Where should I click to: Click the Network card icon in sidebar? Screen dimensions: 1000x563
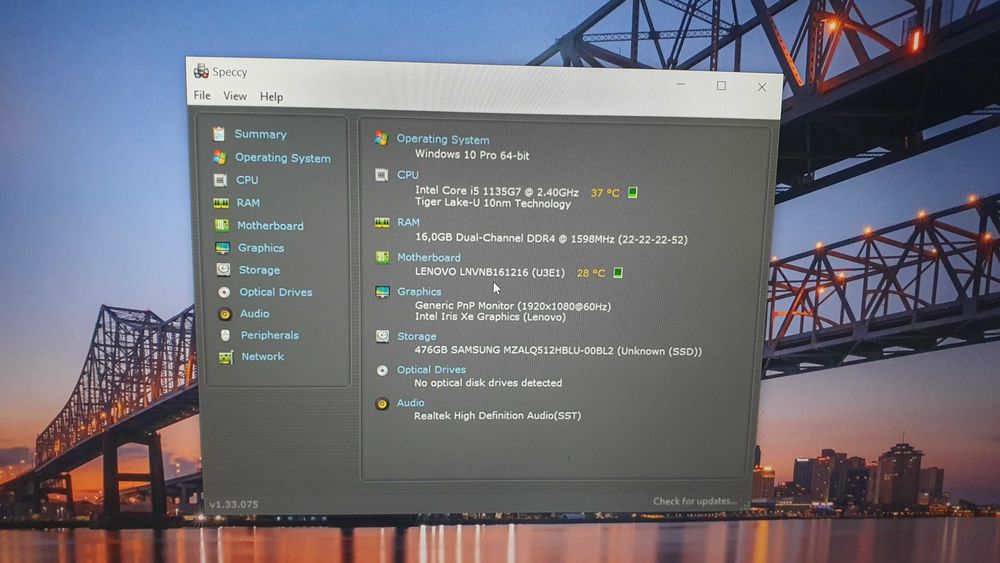click(x=226, y=357)
